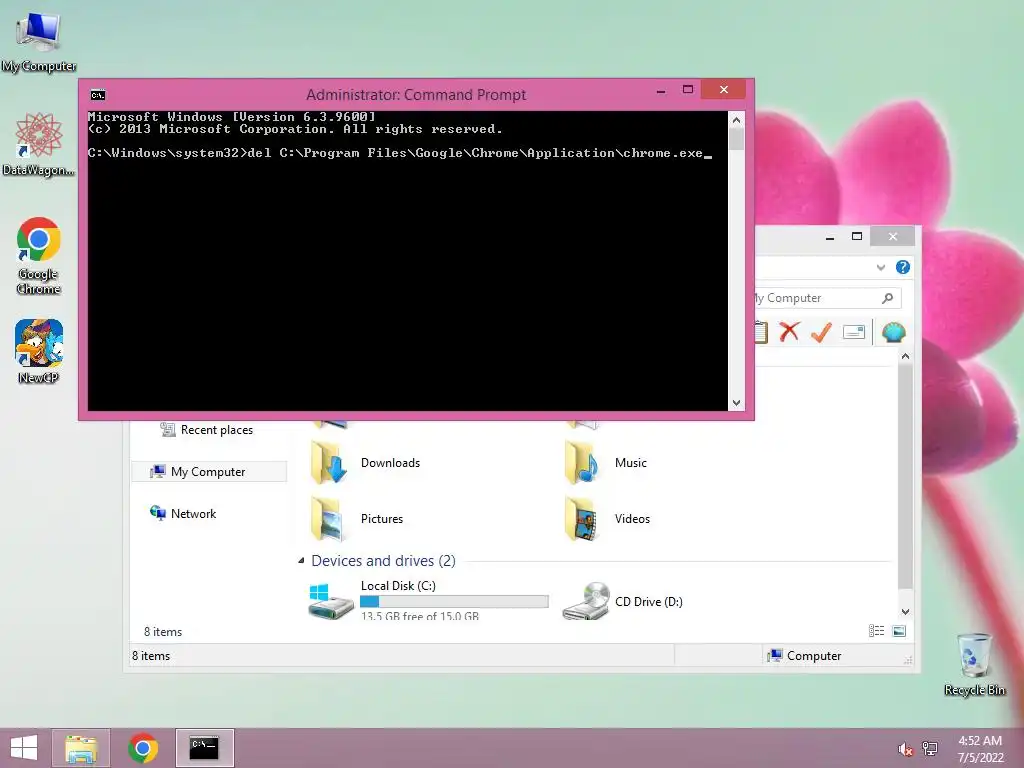Viewport: 1024px width, 768px height.
Task: Close the File Explorer window
Action: click(893, 236)
